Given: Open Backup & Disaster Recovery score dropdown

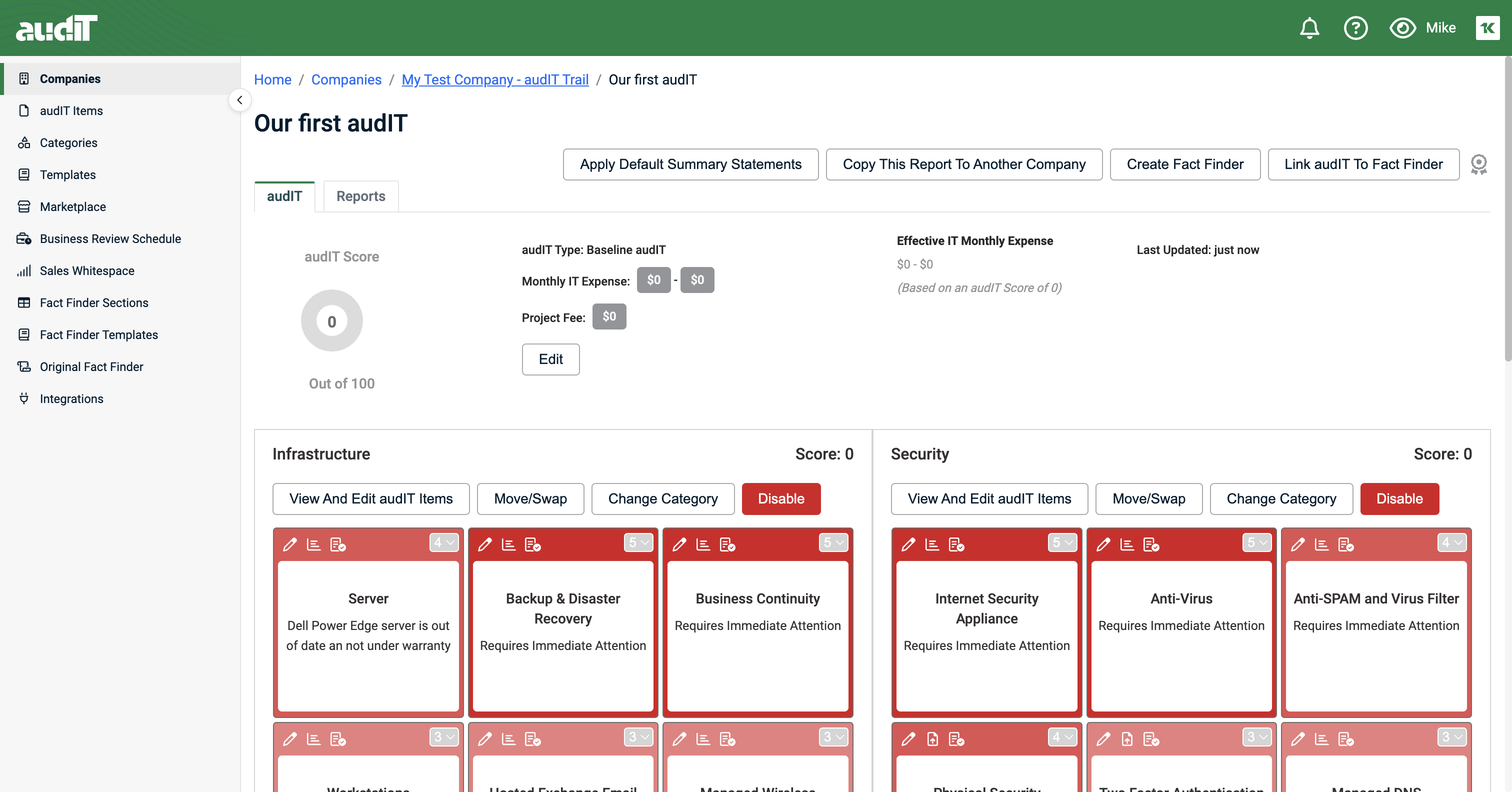Looking at the screenshot, I should pyautogui.click(x=638, y=542).
